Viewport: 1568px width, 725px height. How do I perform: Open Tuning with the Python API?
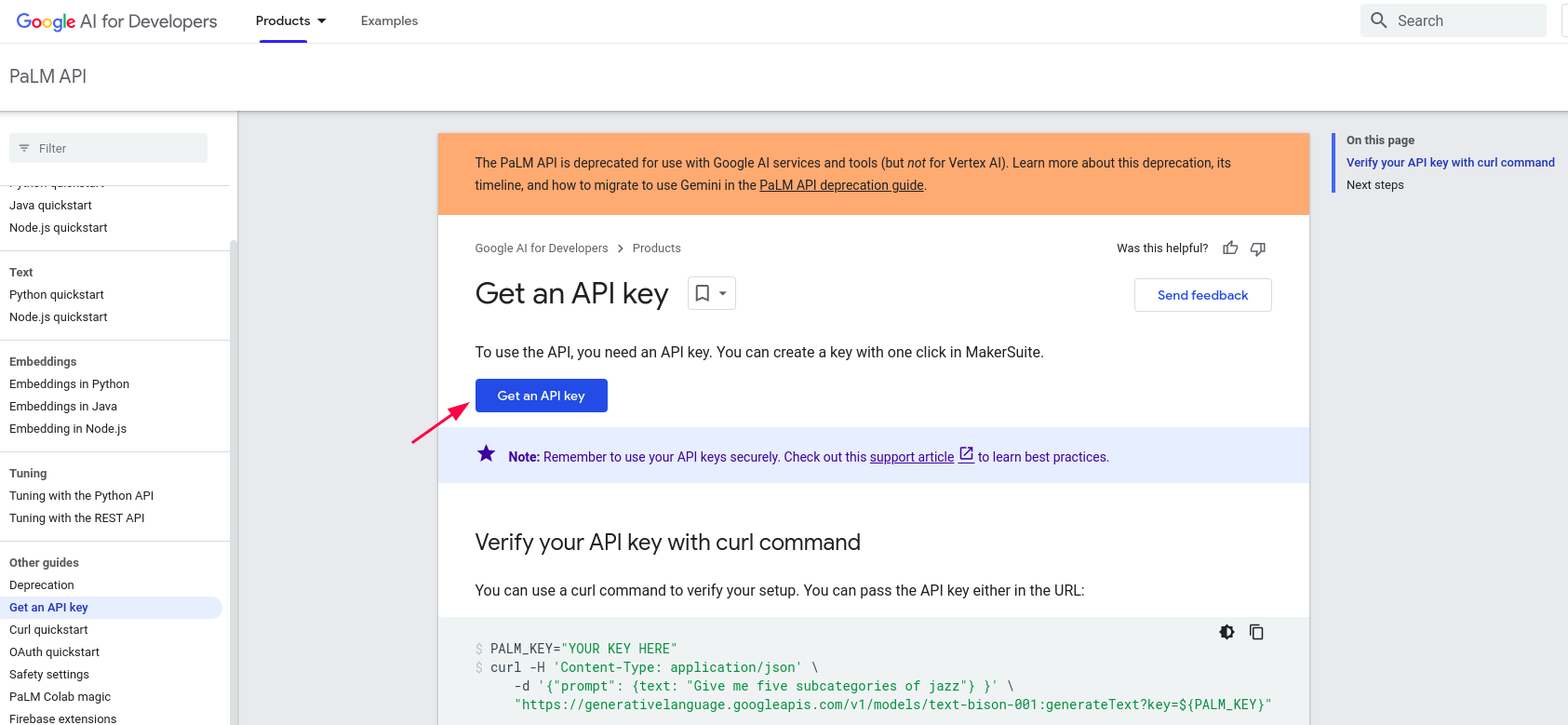click(x=82, y=495)
